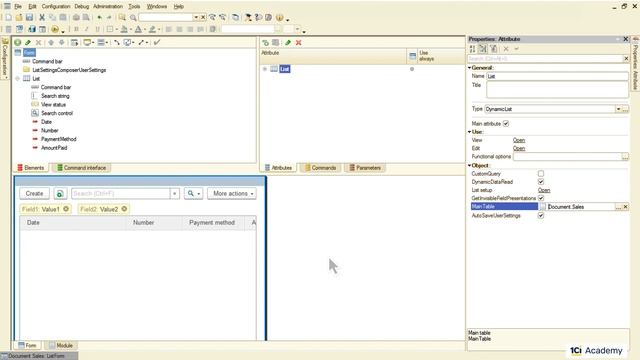Viewport: 640px width, 360px height.
Task: Clear the MainTable value with X button
Action: pyautogui.click(x=625, y=207)
